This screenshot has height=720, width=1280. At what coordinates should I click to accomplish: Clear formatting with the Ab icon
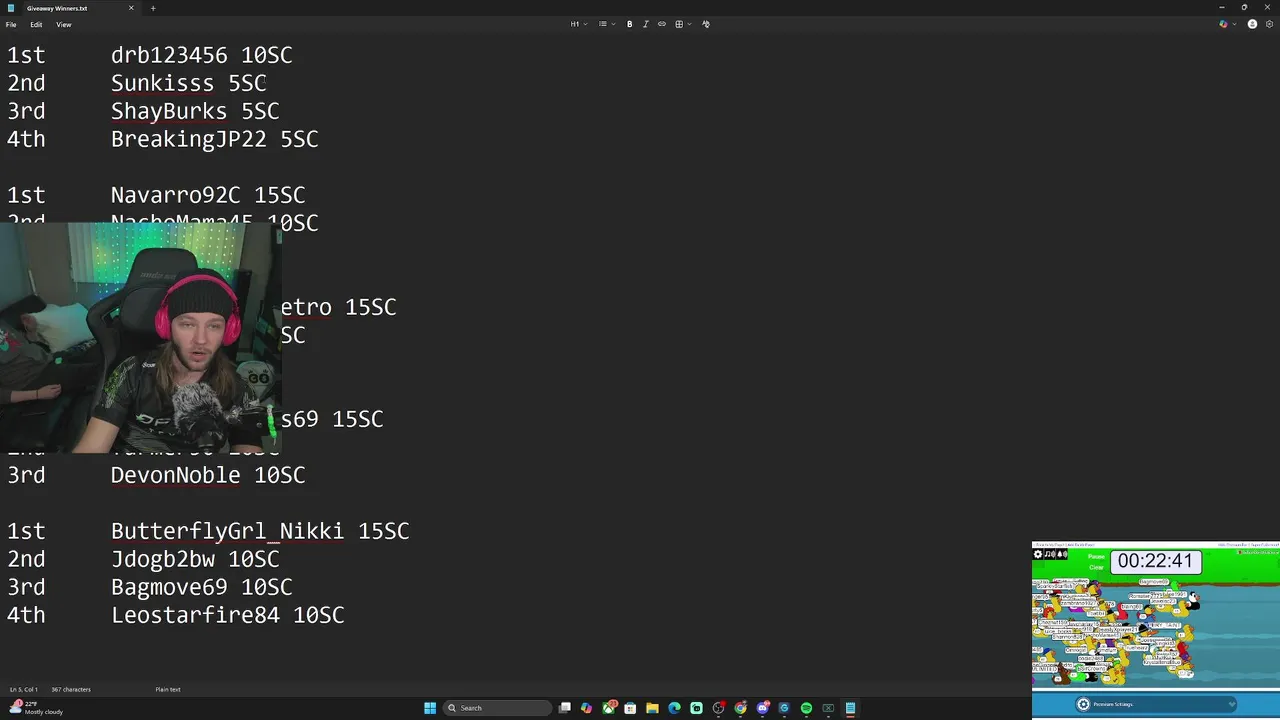click(x=706, y=24)
